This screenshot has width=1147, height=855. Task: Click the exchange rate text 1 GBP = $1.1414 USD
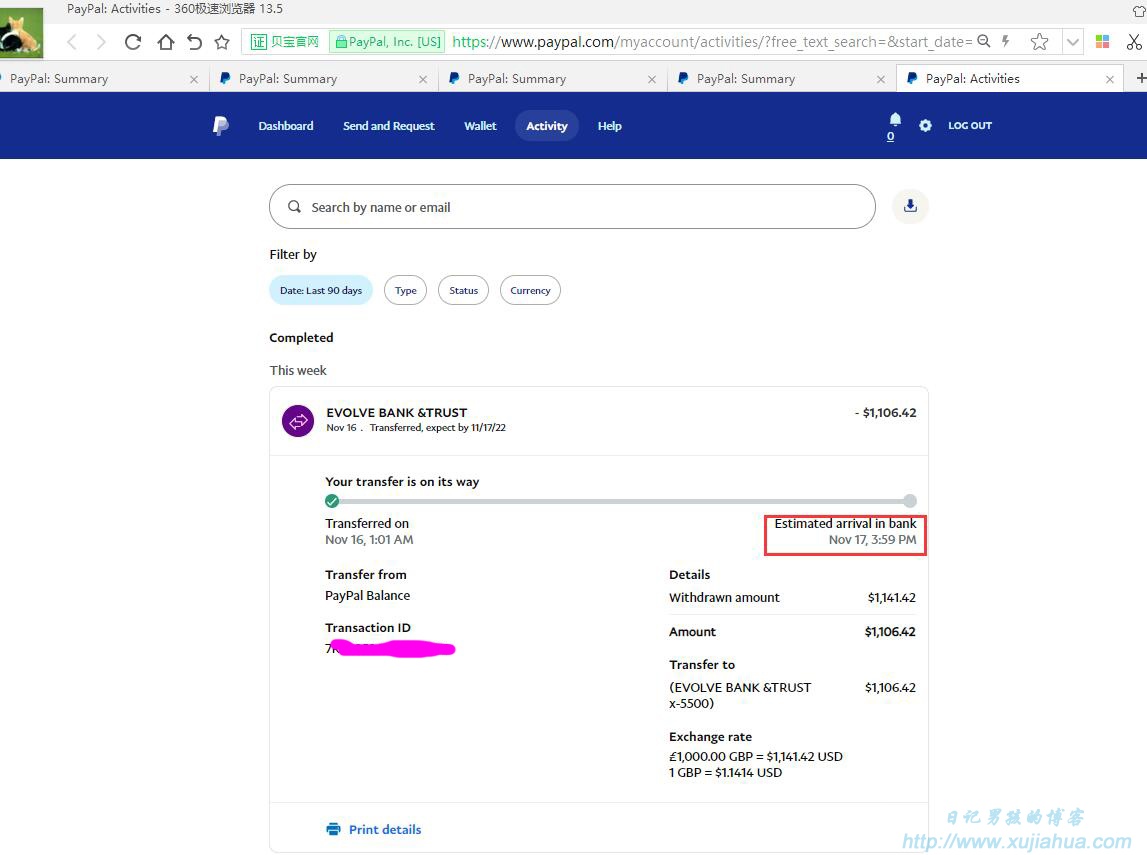pos(725,772)
